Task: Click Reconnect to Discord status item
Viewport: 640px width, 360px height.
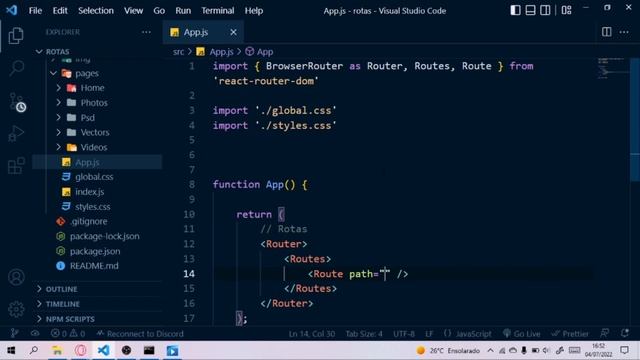Action: (140, 333)
